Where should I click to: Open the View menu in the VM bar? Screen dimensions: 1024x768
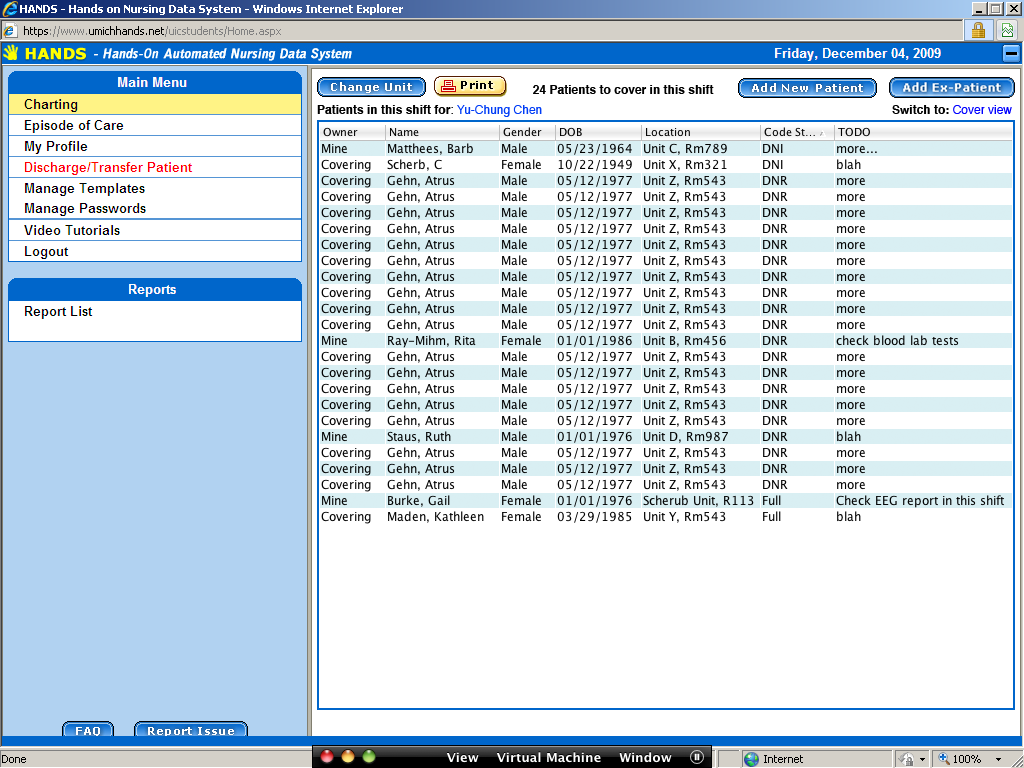[x=462, y=758]
